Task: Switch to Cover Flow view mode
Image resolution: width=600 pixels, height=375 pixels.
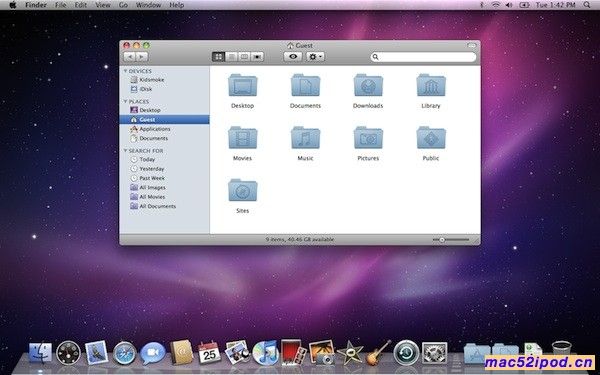Action: [258, 57]
